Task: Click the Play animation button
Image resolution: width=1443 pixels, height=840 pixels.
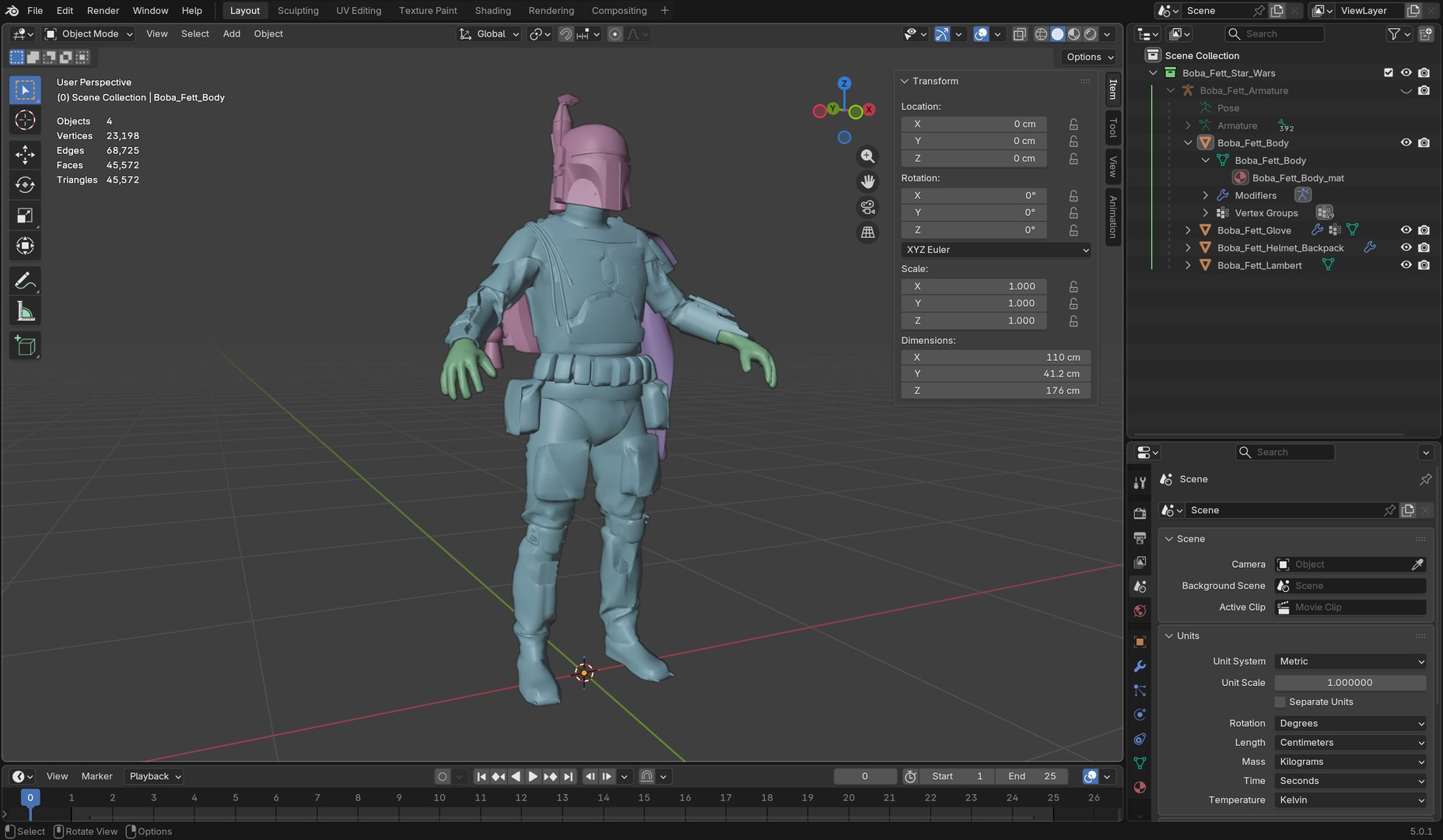Action: (x=533, y=776)
